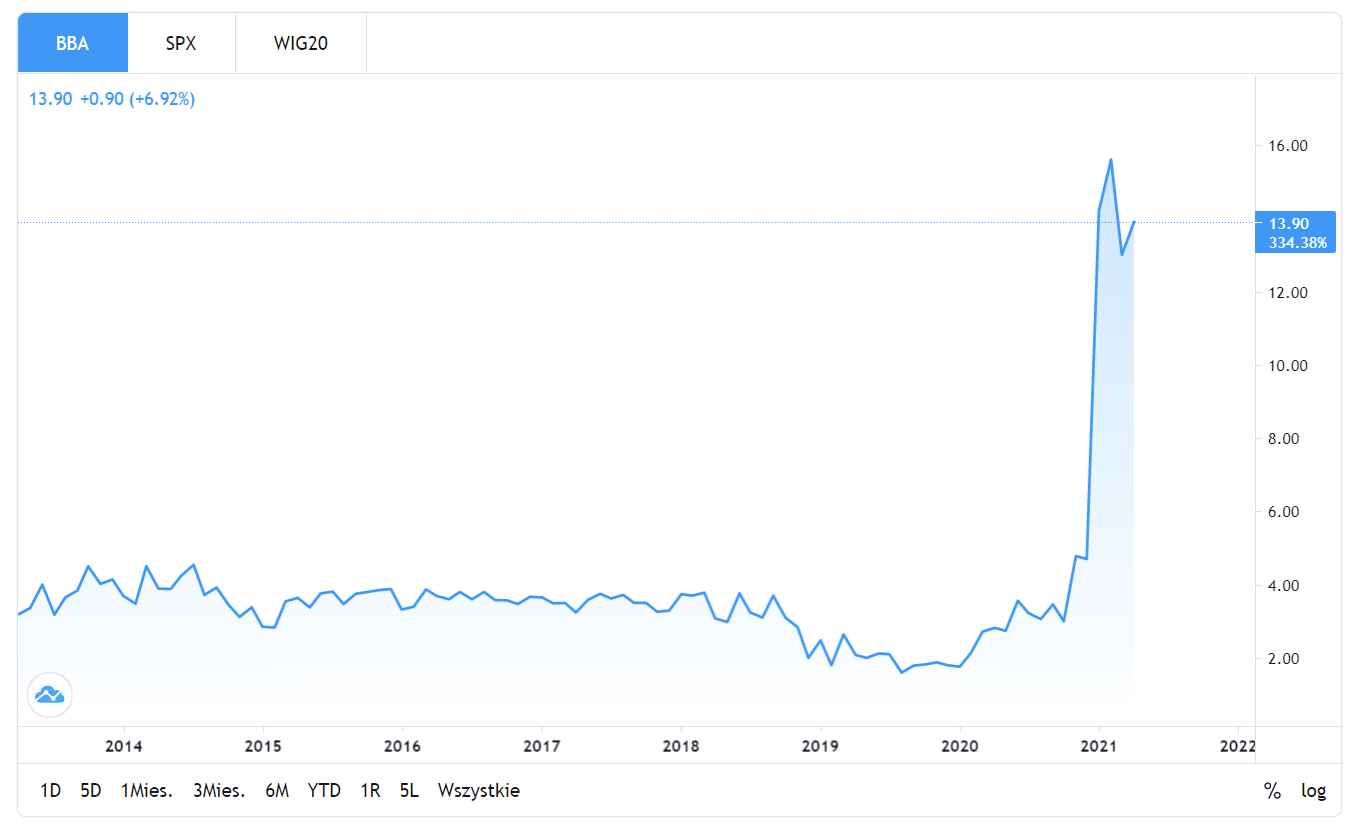
Task: Select the 5L time range
Action: pos(409,790)
